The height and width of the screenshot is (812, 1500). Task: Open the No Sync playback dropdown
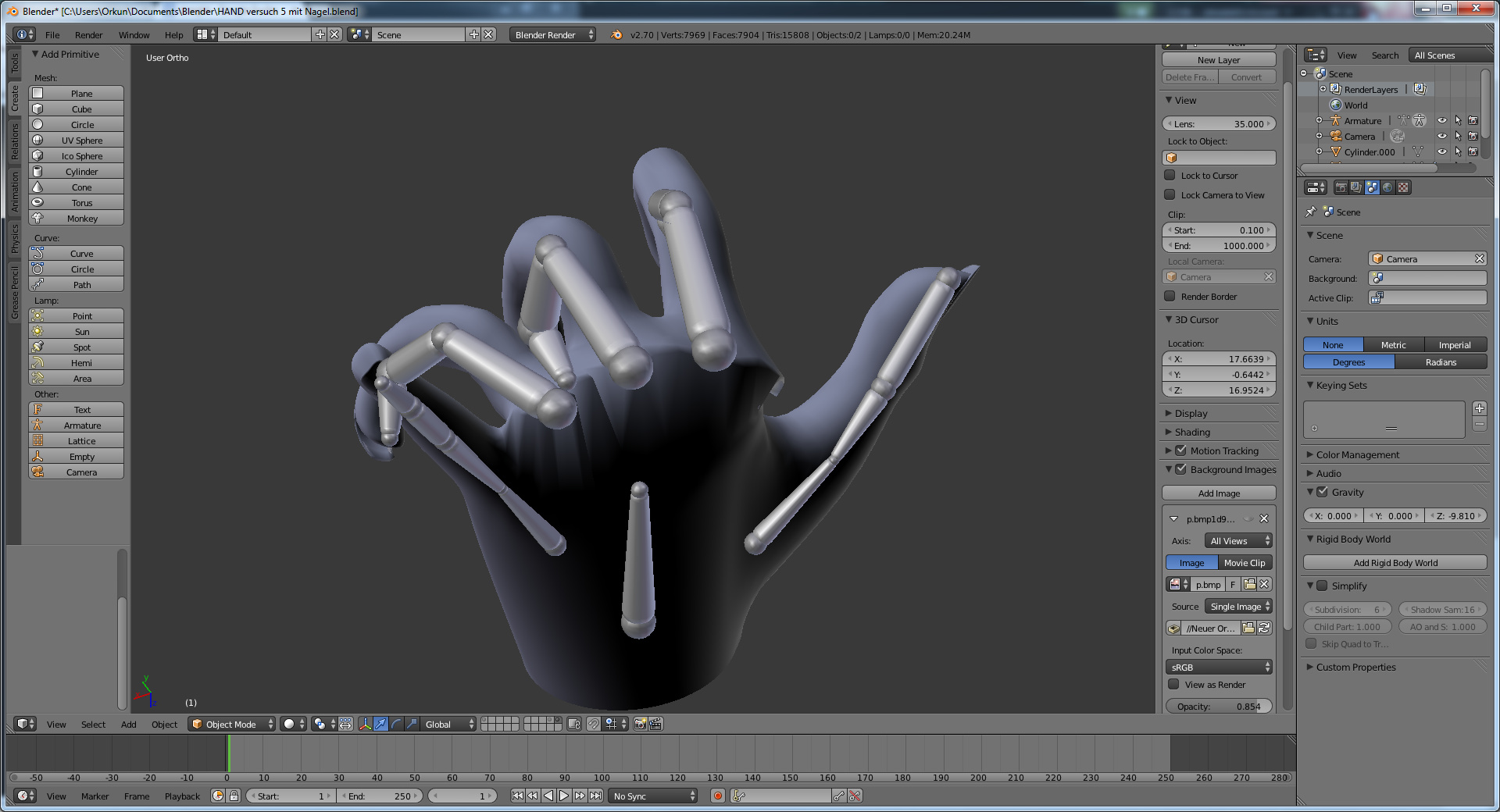654,796
